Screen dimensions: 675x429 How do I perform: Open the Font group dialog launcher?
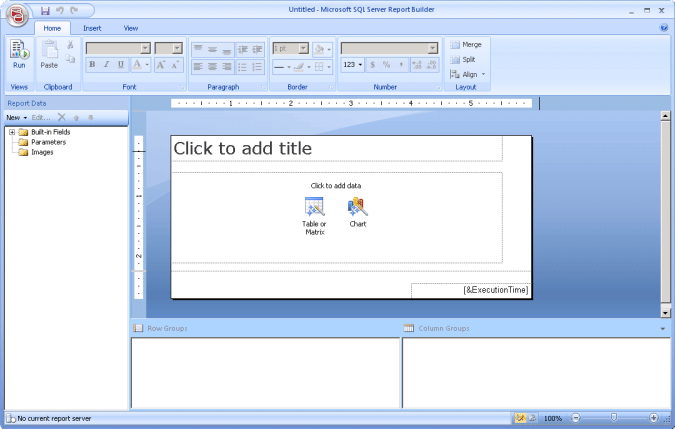point(183,87)
